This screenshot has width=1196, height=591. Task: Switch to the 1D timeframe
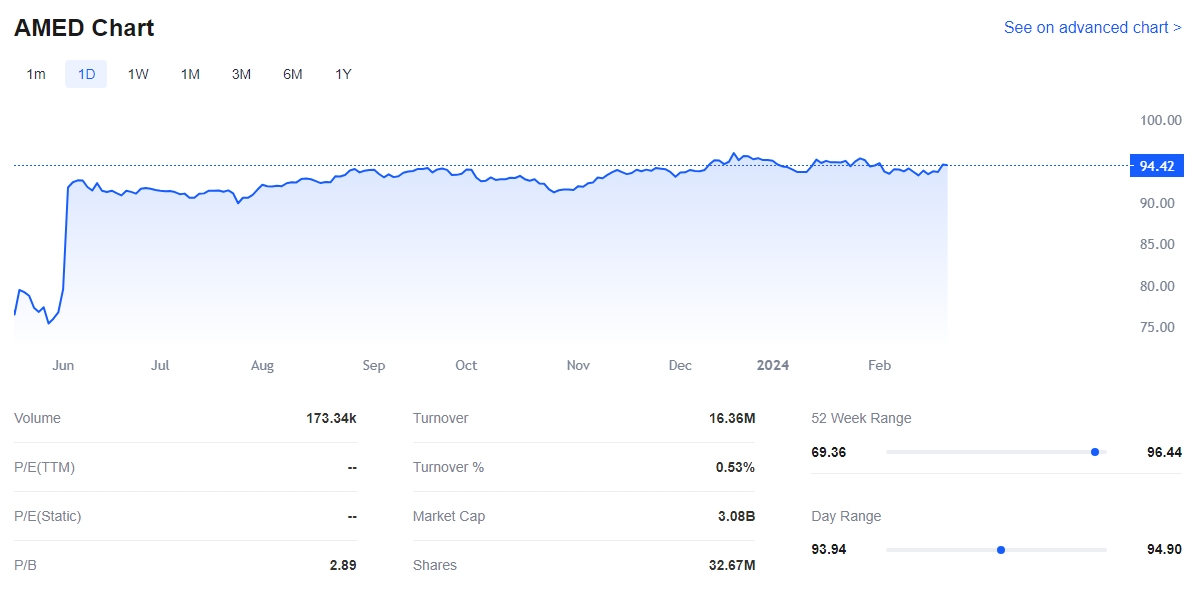pyautogui.click(x=86, y=74)
